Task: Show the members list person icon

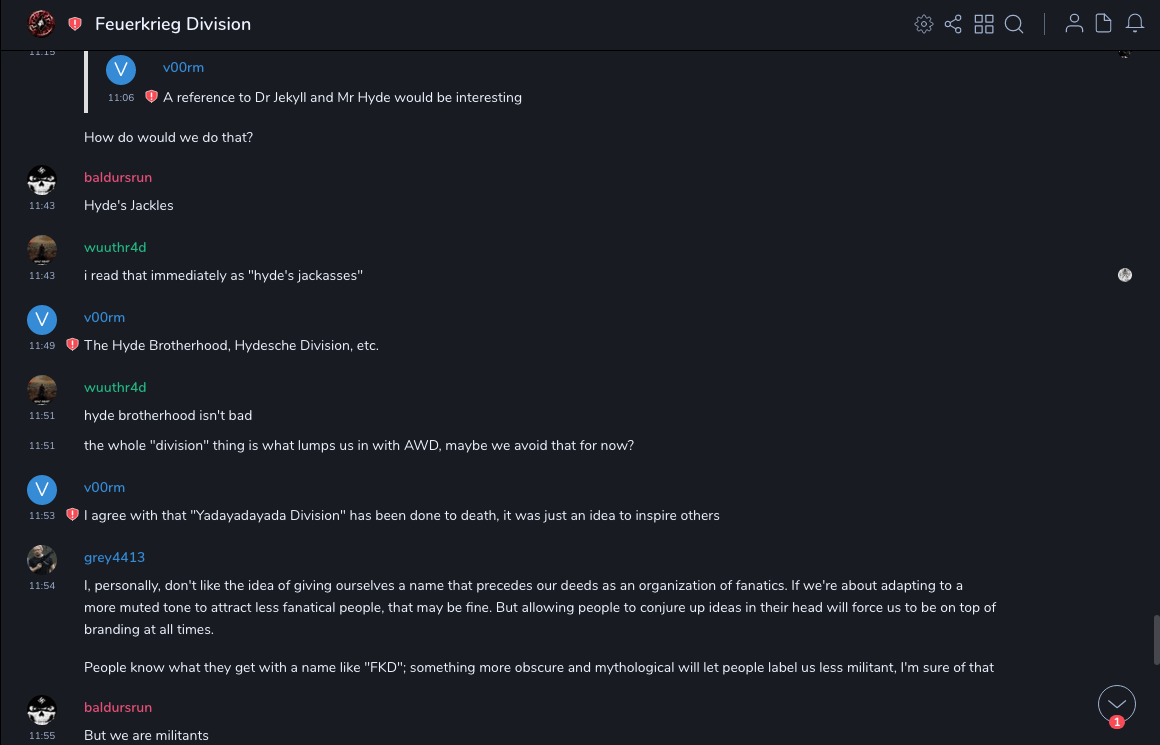Action: [x=1074, y=24]
